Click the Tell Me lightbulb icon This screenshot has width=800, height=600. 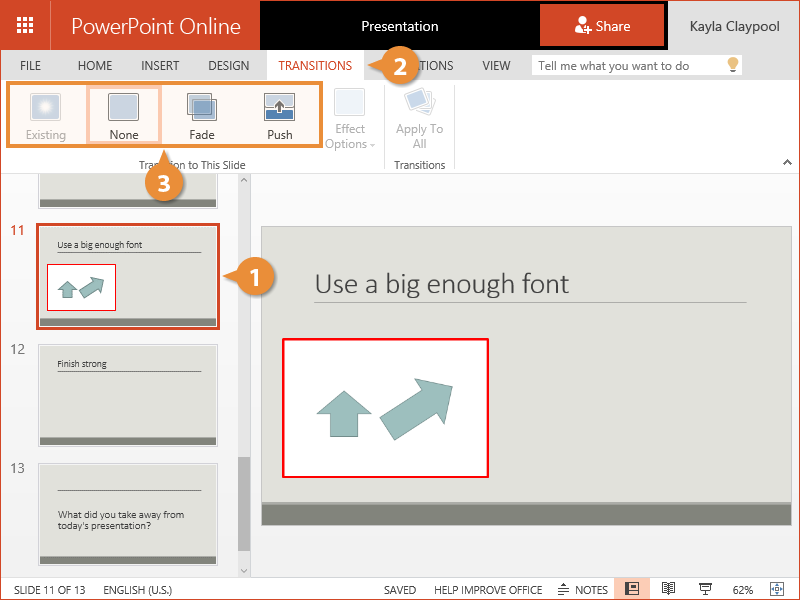click(x=732, y=66)
